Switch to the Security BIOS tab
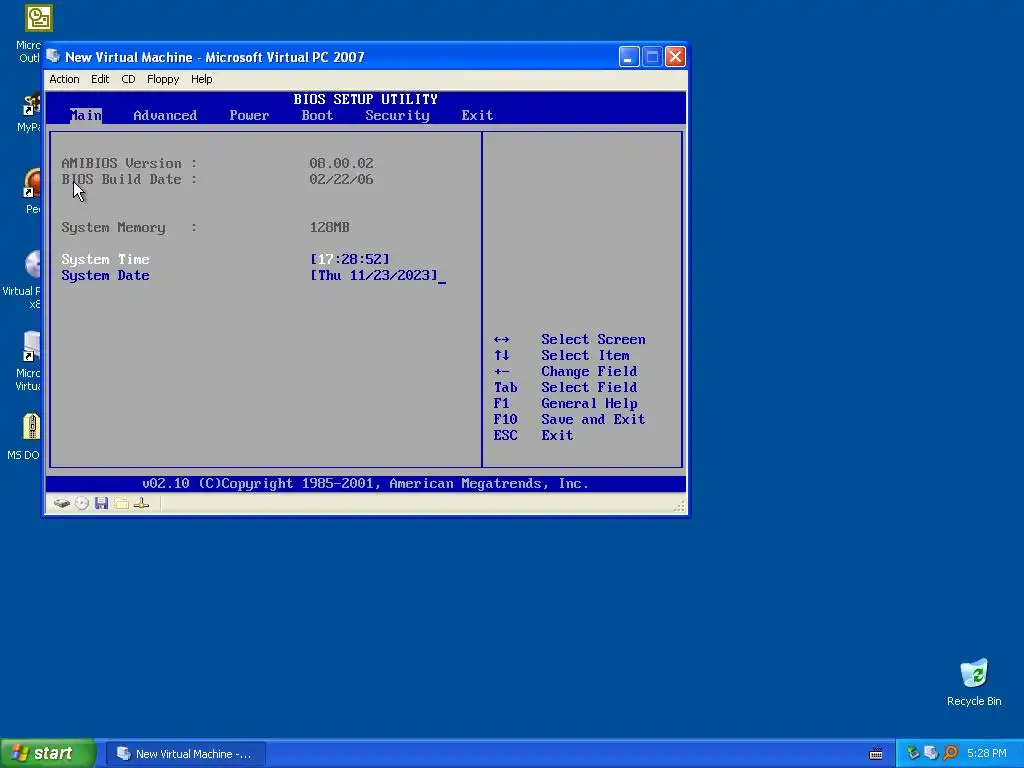The image size is (1024, 768). 397,116
